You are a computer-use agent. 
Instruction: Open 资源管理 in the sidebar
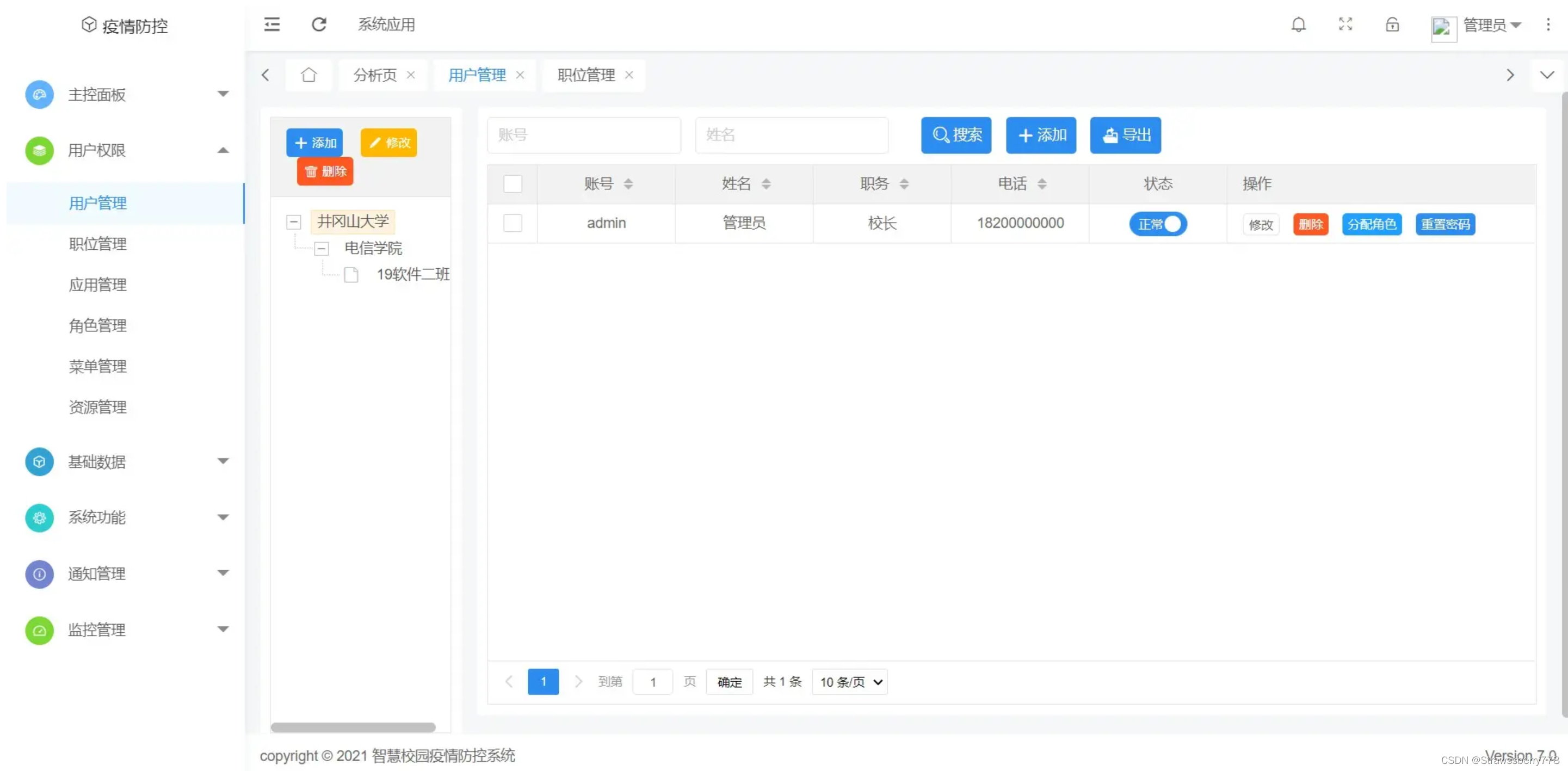97,407
